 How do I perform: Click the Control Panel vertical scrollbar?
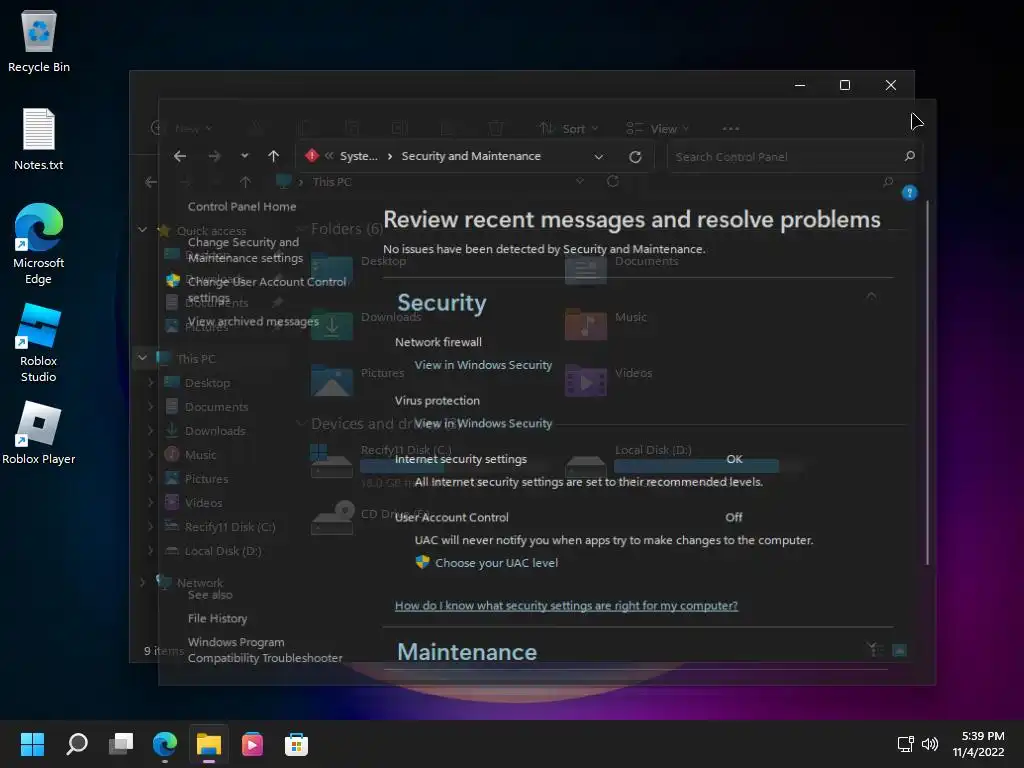(927, 383)
